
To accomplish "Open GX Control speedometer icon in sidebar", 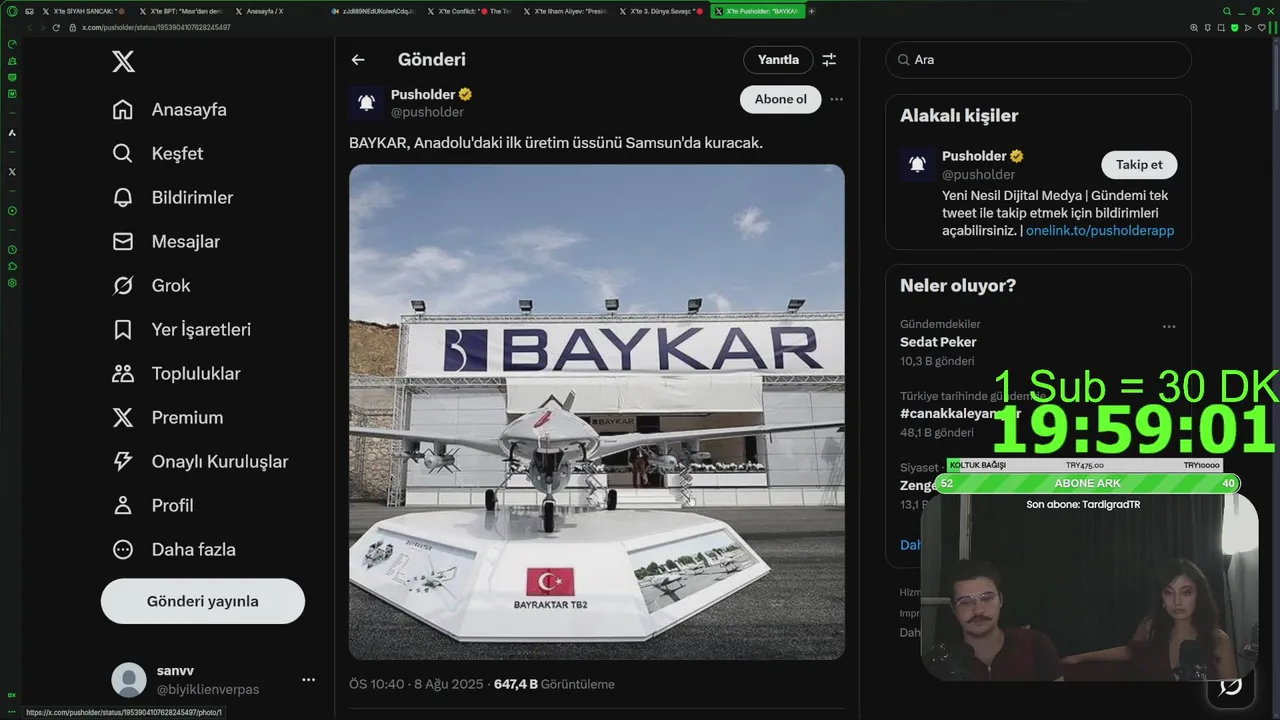I will (12, 44).
